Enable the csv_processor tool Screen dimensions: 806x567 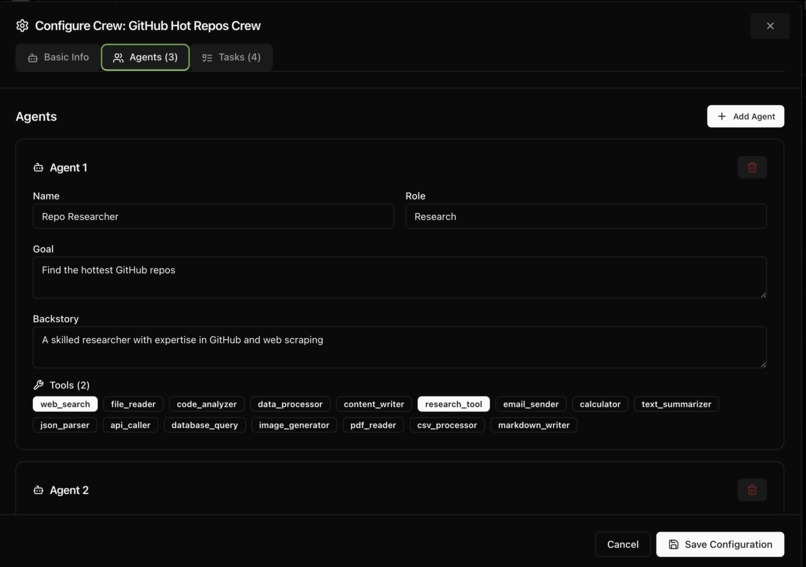tap(447, 425)
